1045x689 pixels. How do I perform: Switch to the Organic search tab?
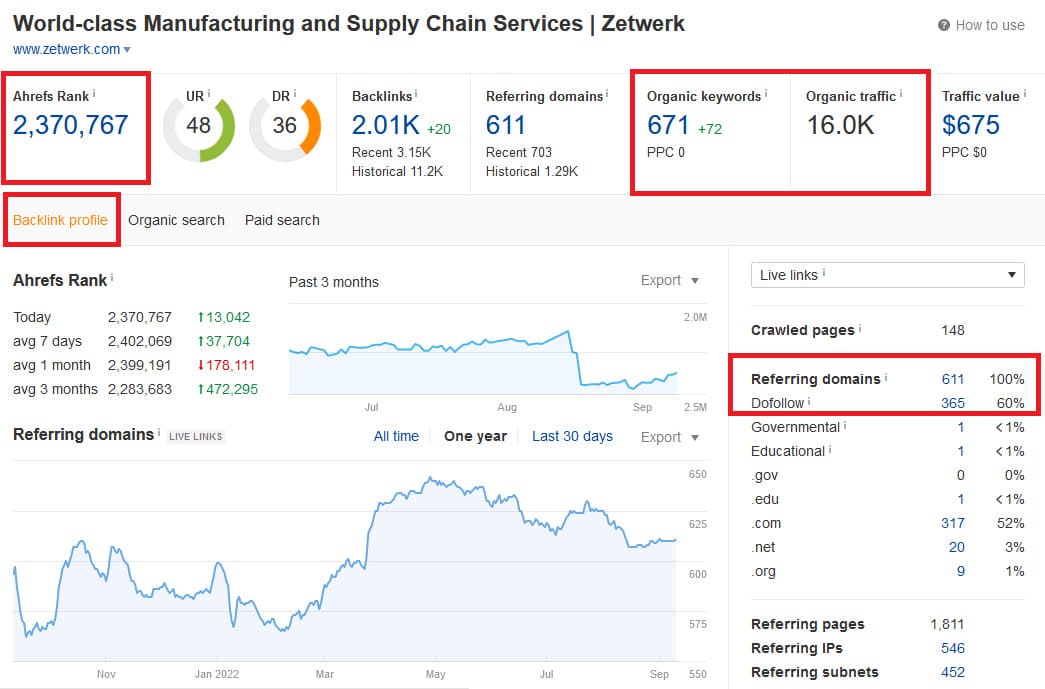pos(176,220)
